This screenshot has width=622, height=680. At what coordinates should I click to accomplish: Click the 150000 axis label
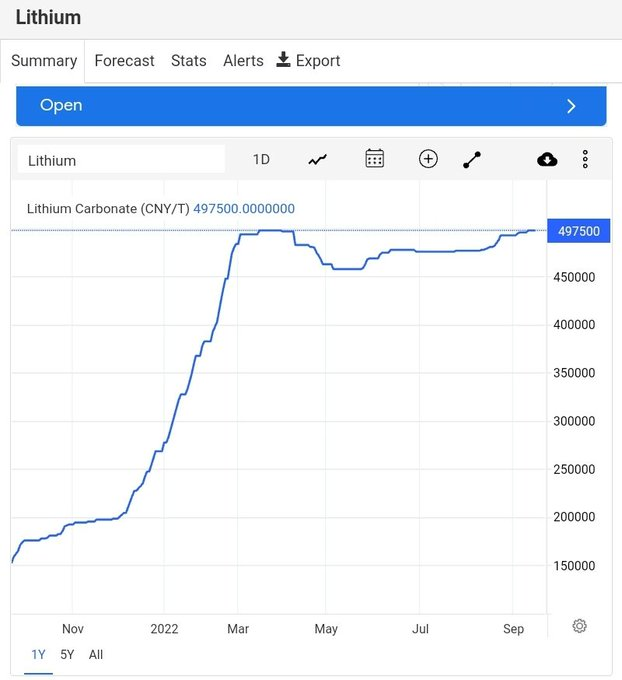tap(574, 566)
